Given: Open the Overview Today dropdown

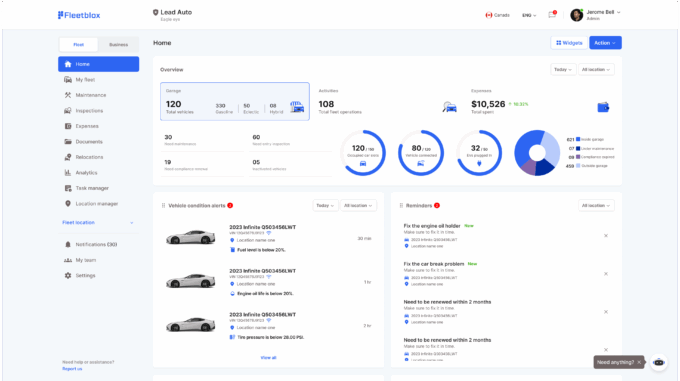Looking at the screenshot, I should 563,69.
